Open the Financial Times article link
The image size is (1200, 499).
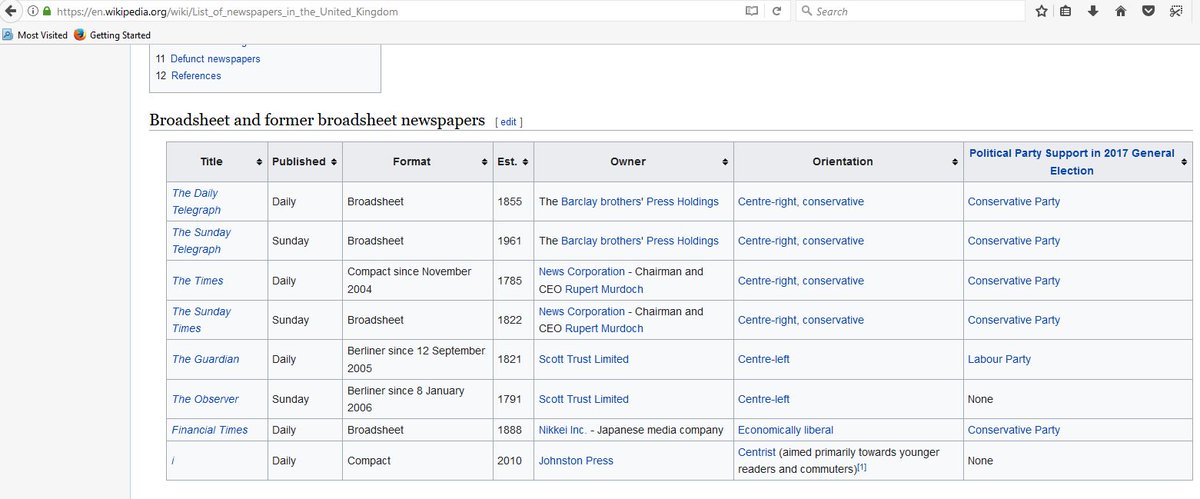210,430
